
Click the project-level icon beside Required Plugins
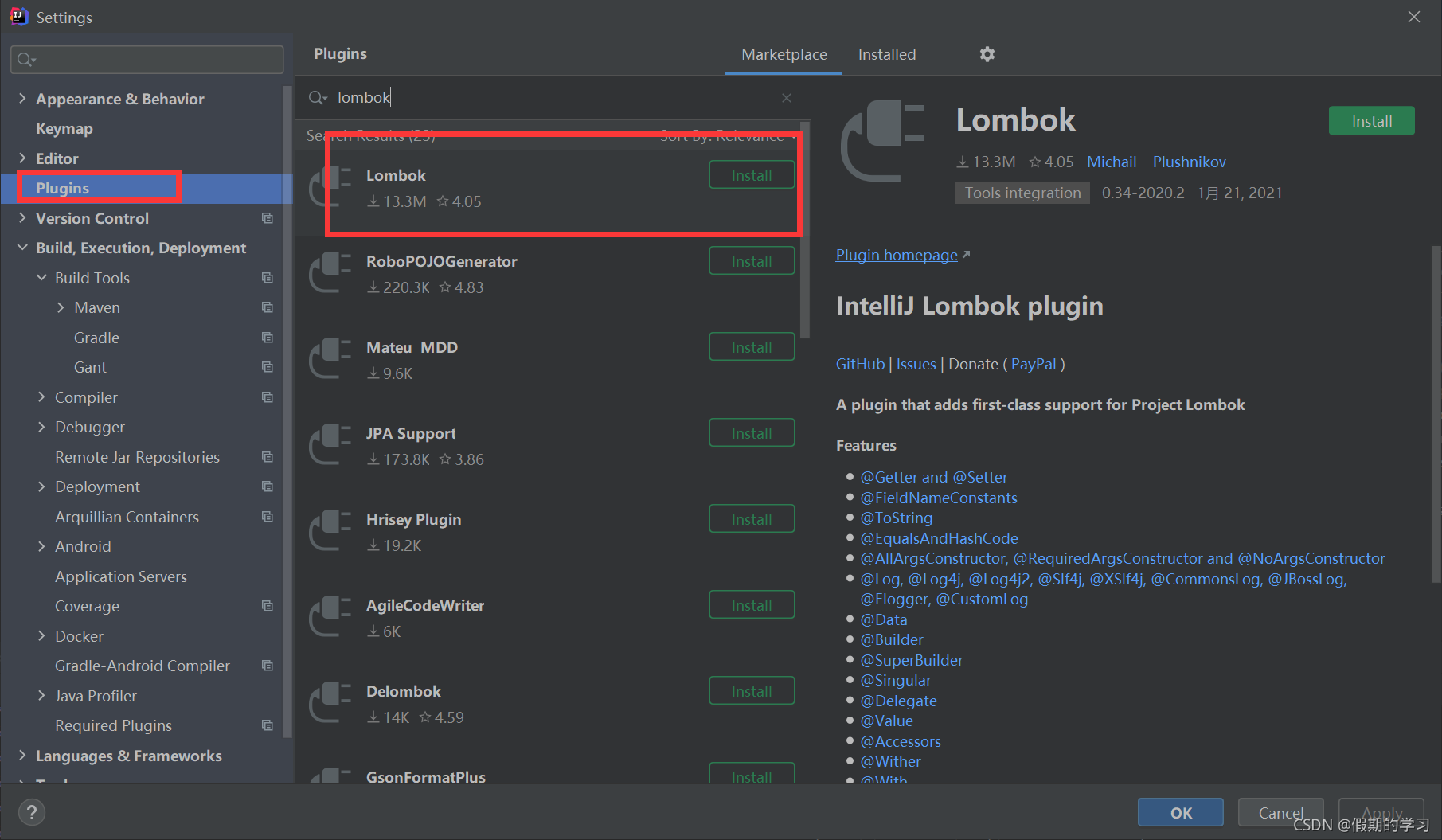268,725
